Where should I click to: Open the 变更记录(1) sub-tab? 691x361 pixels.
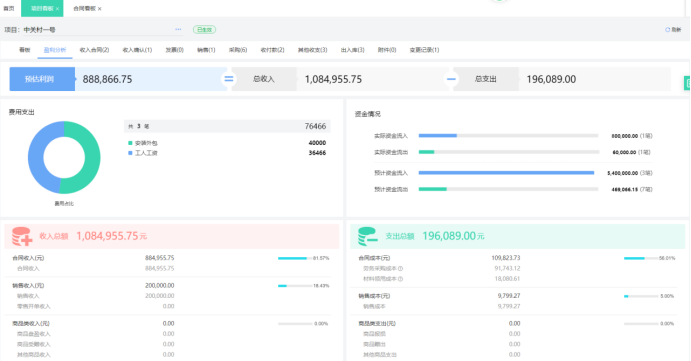click(x=424, y=50)
